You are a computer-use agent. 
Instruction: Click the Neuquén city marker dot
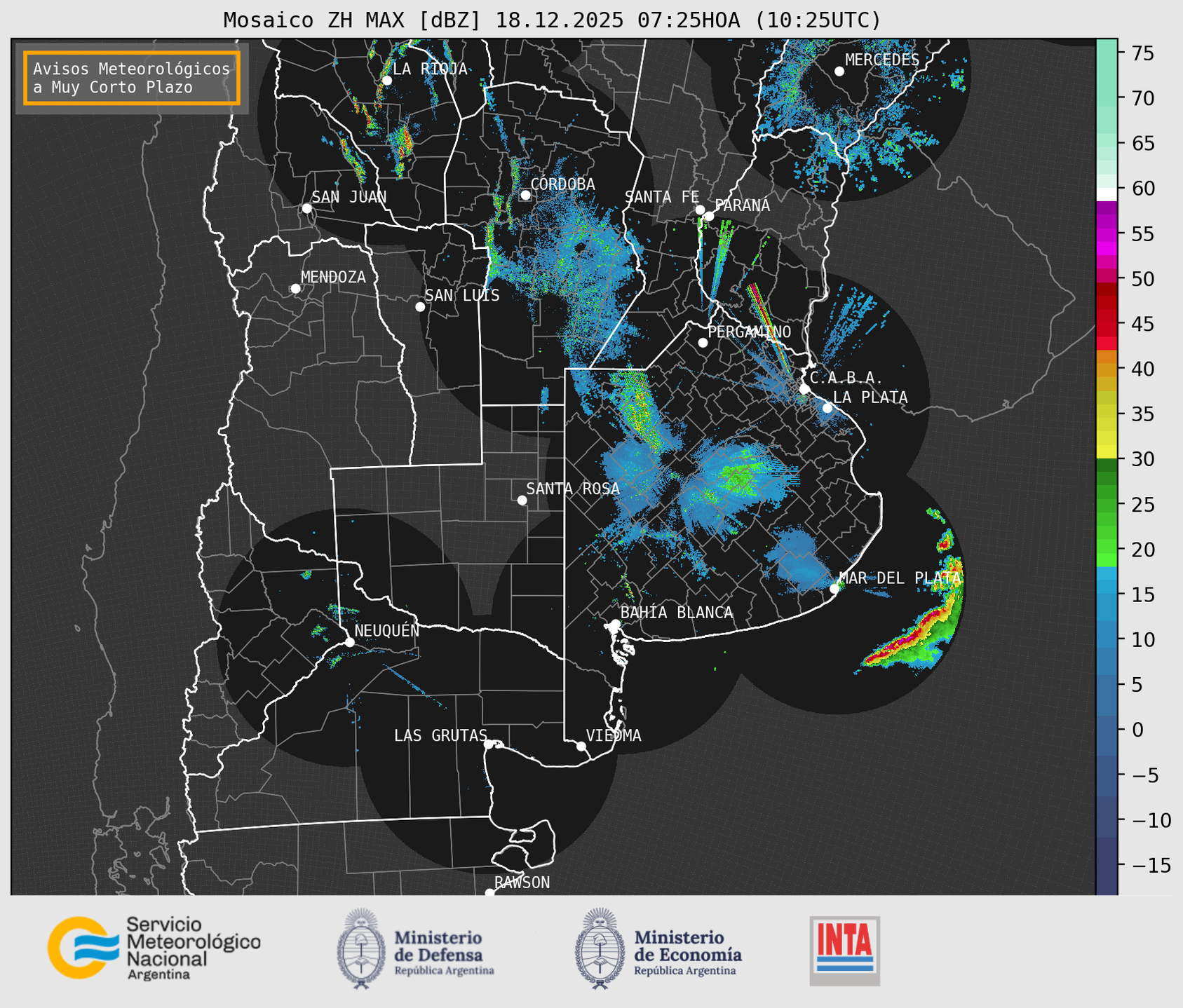pyautogui.click(x=350, y=642)
